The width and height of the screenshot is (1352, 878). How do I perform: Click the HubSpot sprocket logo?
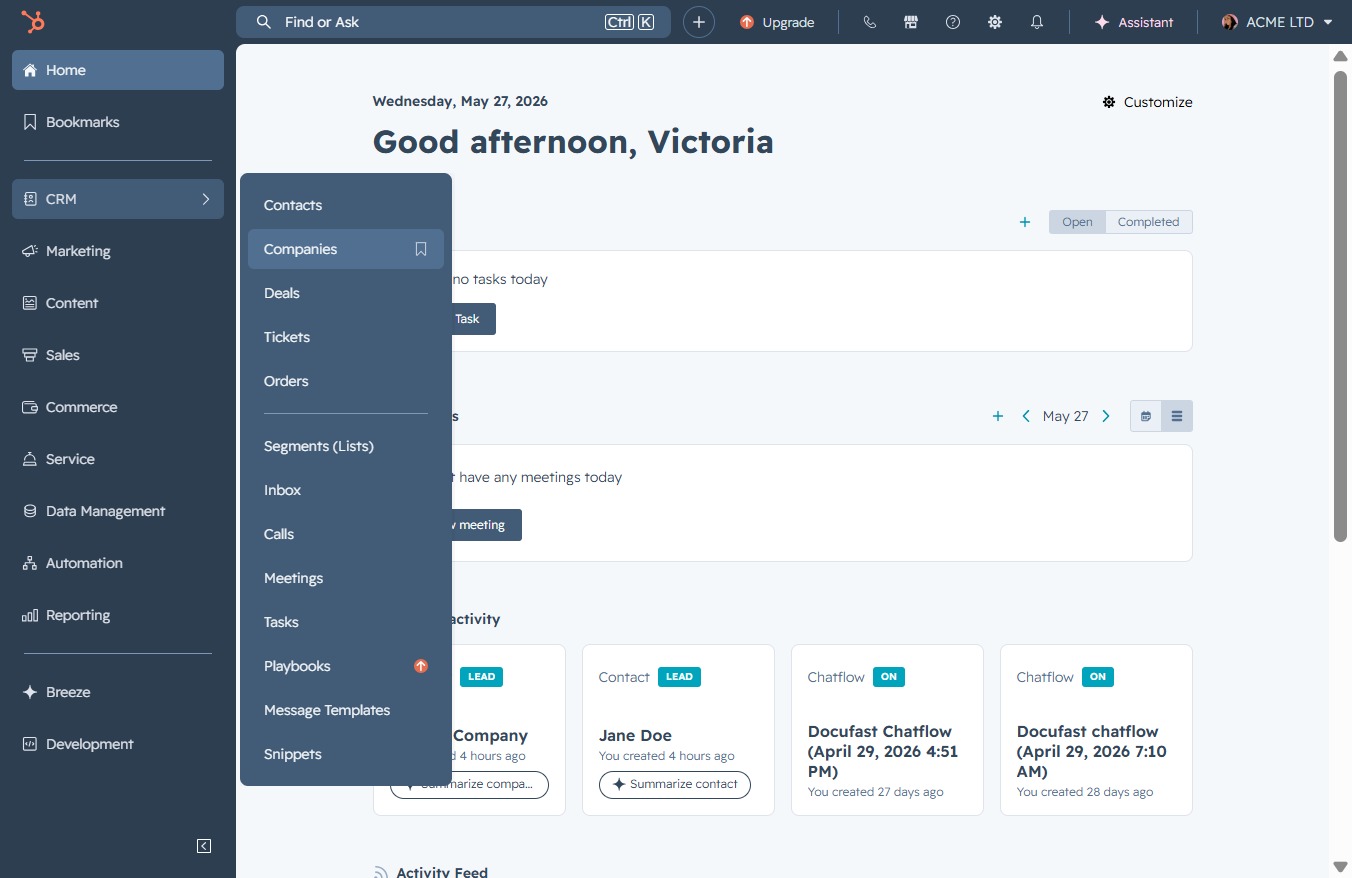(33, 22)
